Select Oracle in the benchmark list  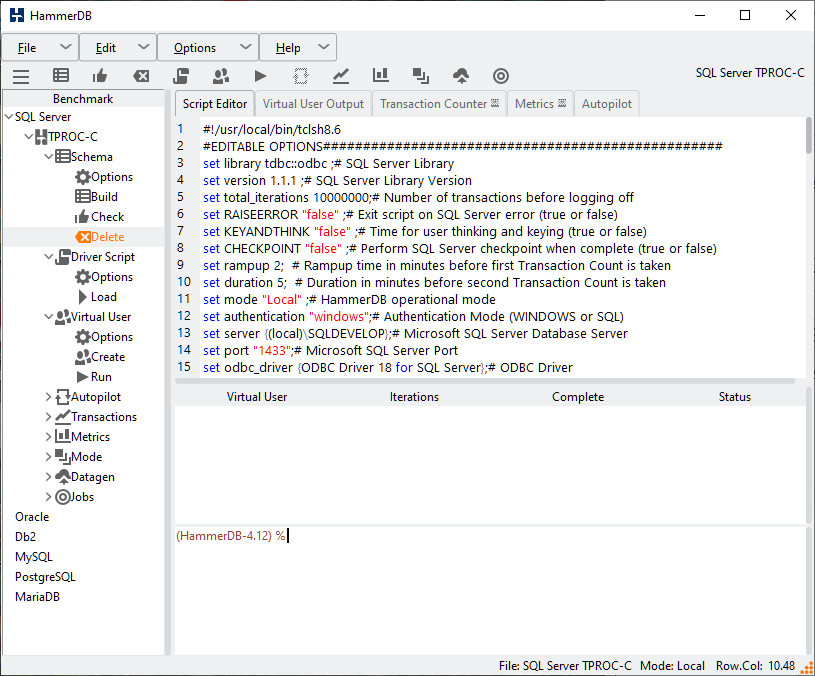32,517
